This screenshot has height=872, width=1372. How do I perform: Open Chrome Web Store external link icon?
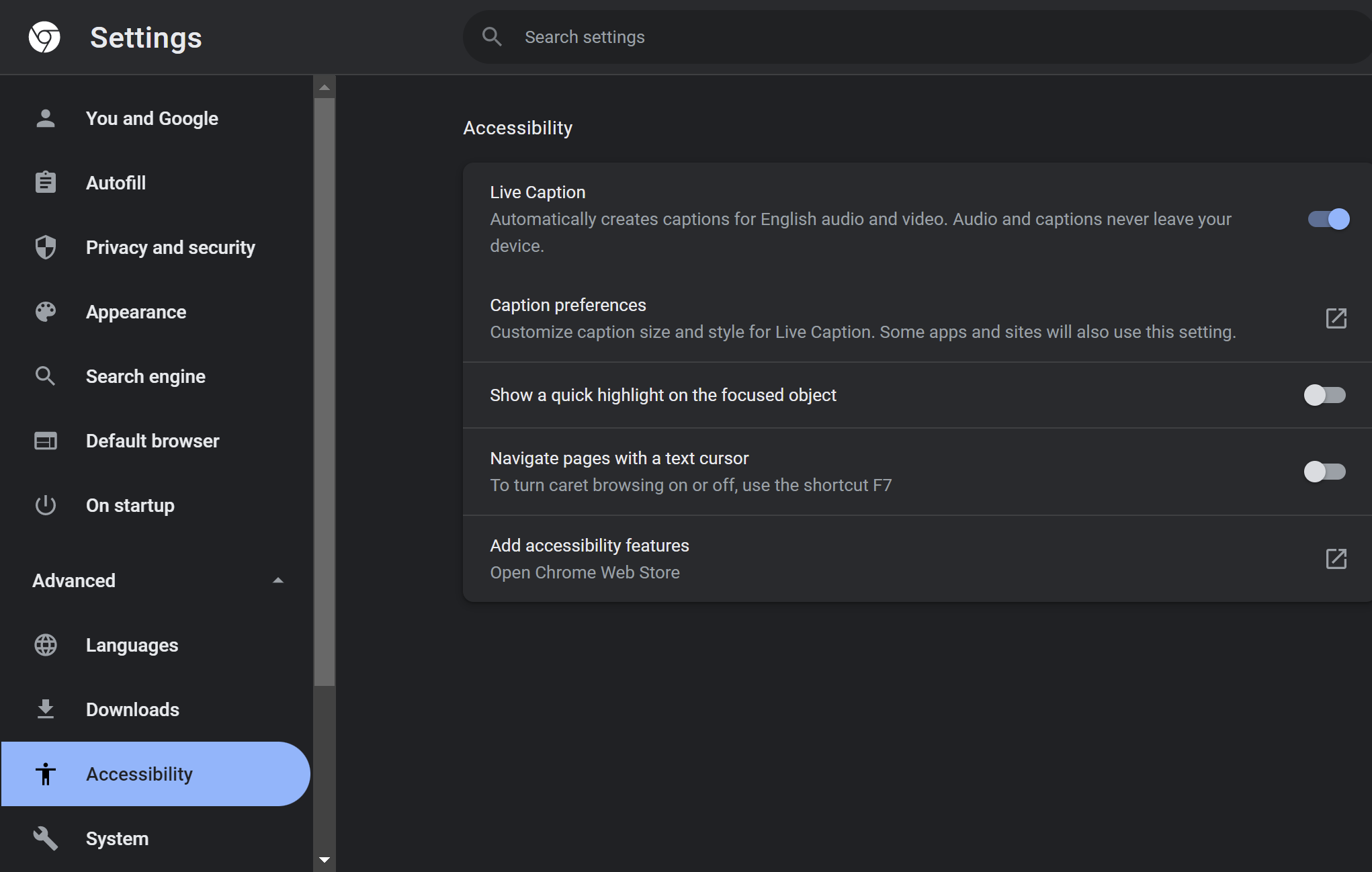click(x=1336, y=559)
